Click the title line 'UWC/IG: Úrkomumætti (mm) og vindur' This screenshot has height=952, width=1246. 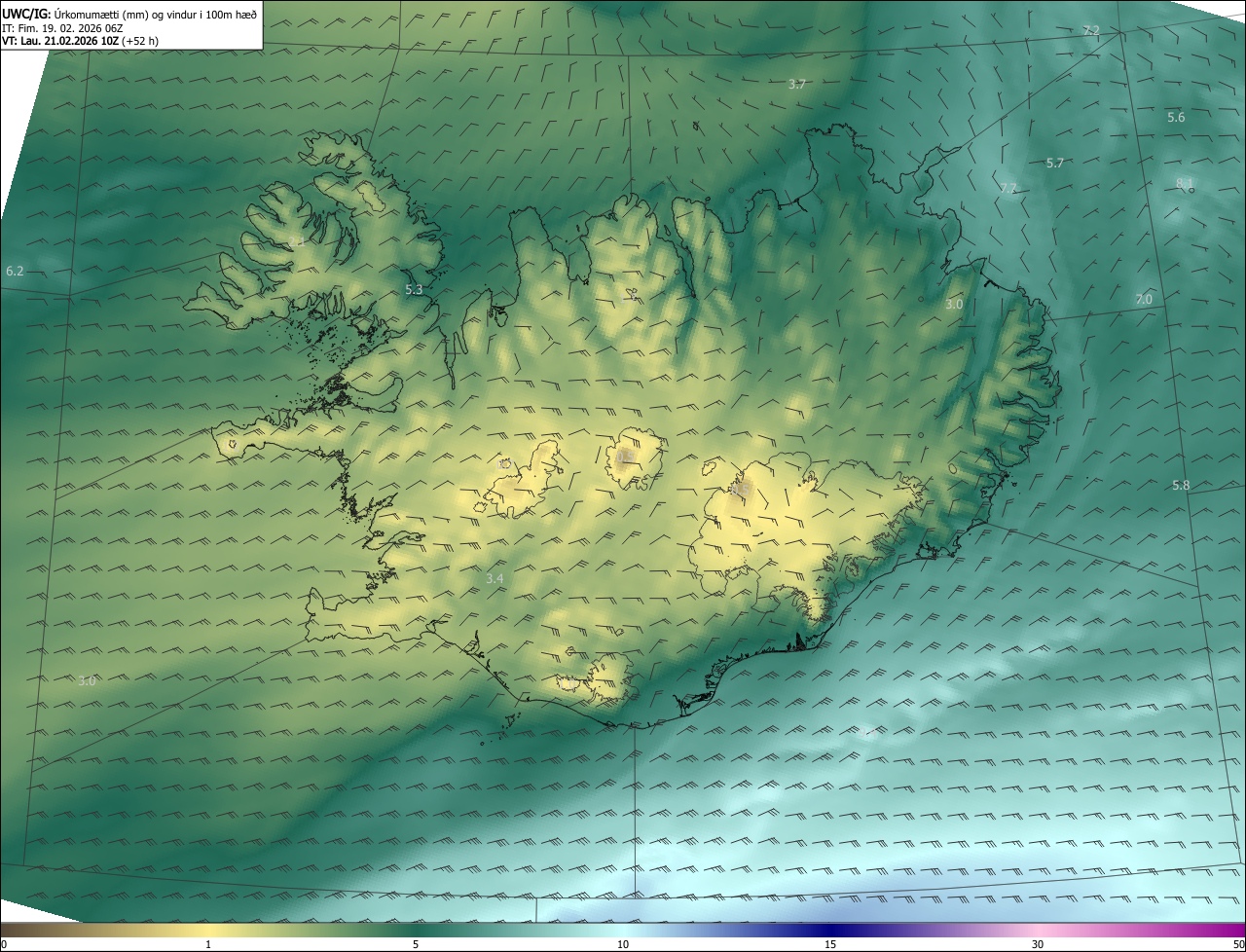[129, 14]
